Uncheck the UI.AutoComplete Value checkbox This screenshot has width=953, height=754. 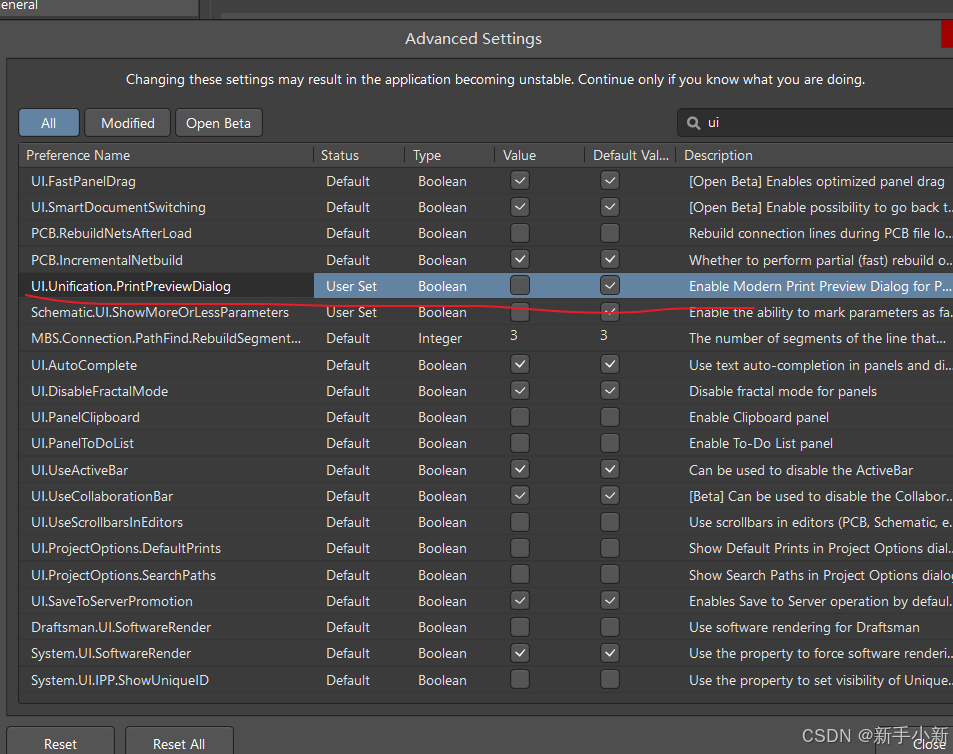pyautogui.click(x=520, y=365)
